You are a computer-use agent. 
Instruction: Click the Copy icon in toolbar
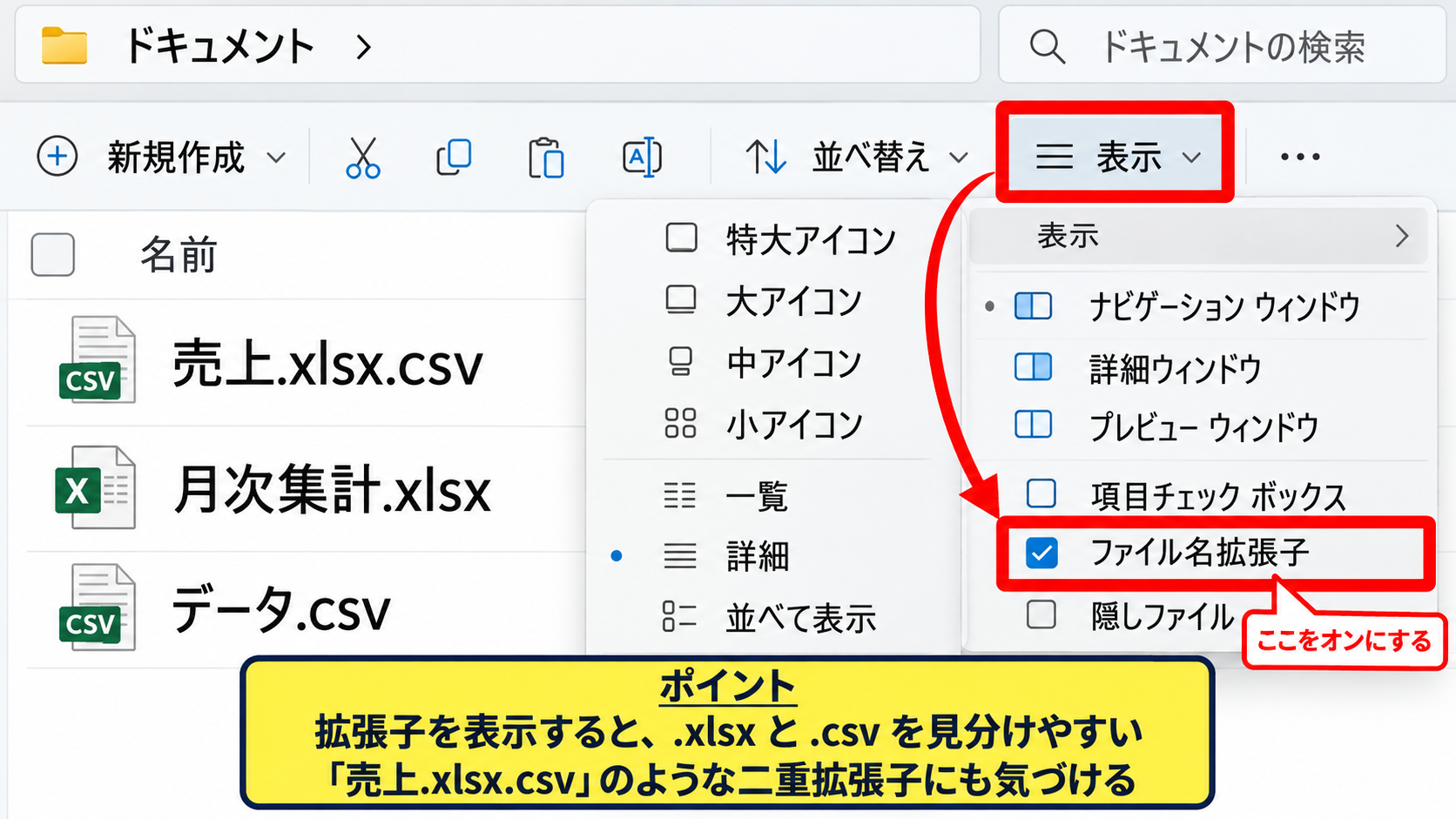(x=454, y=158)
